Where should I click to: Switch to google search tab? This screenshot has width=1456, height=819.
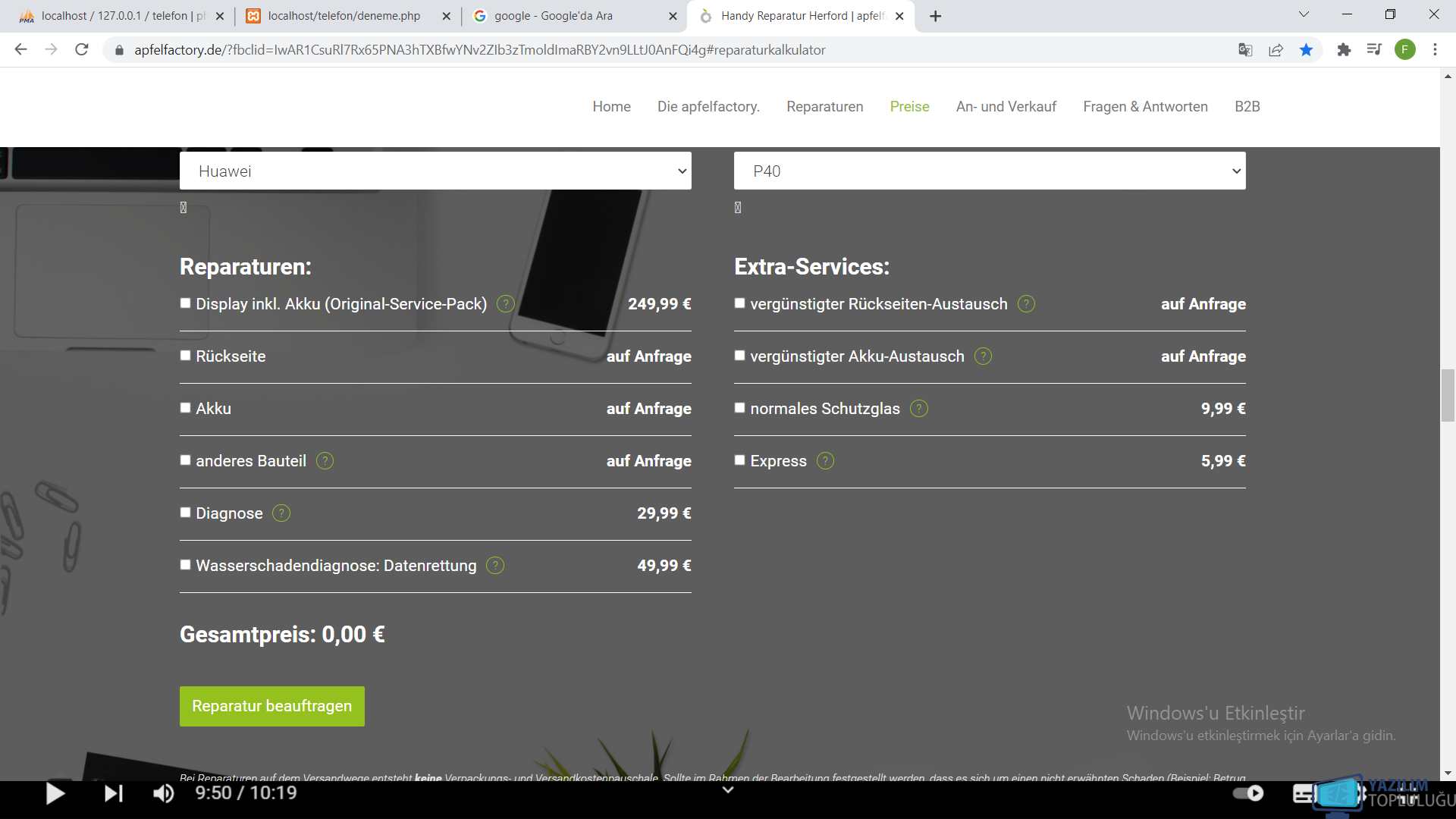(x=573, y=16)
